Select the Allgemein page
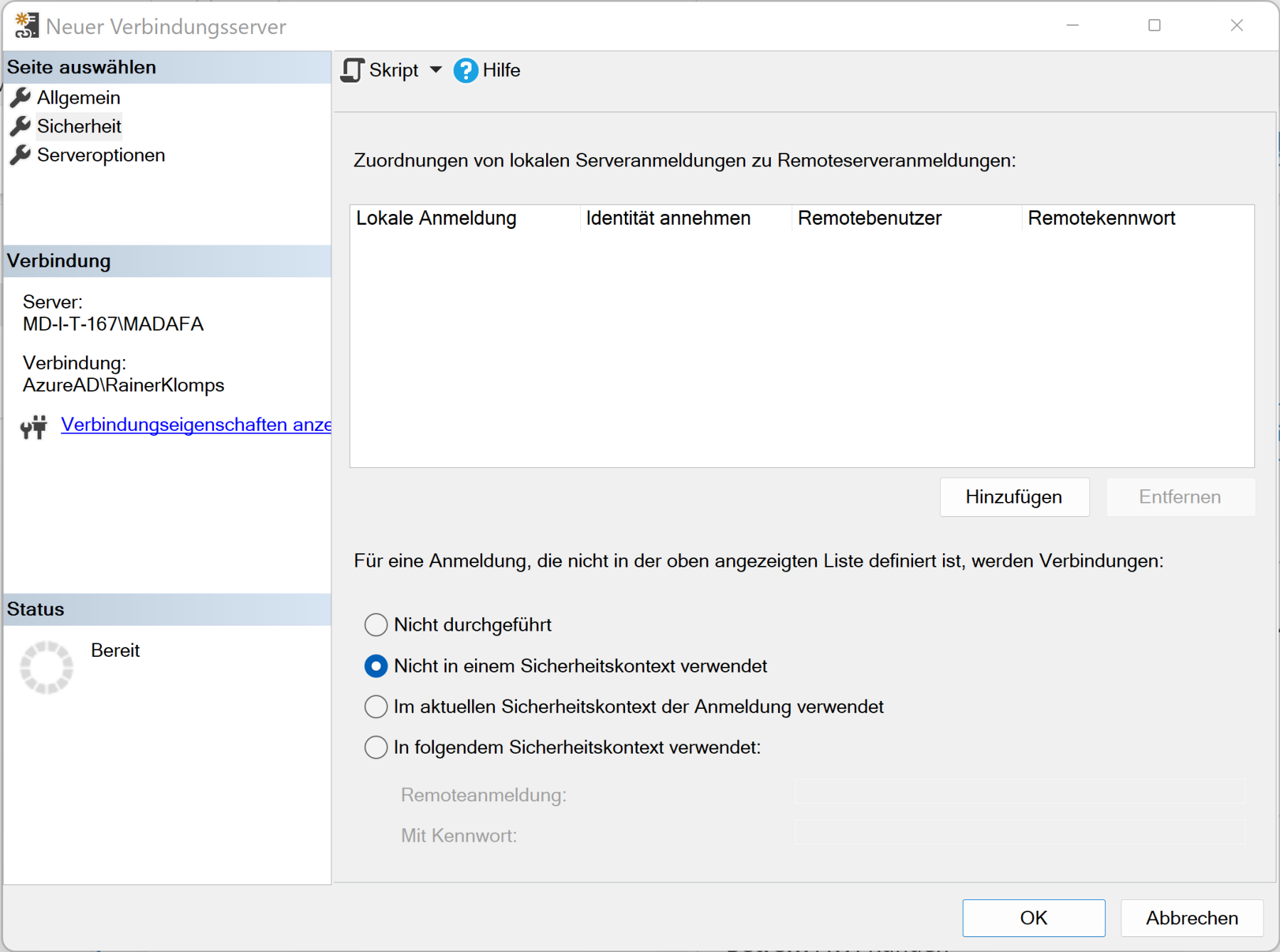This screenshot has height=952, width=1280. (79, 97)
